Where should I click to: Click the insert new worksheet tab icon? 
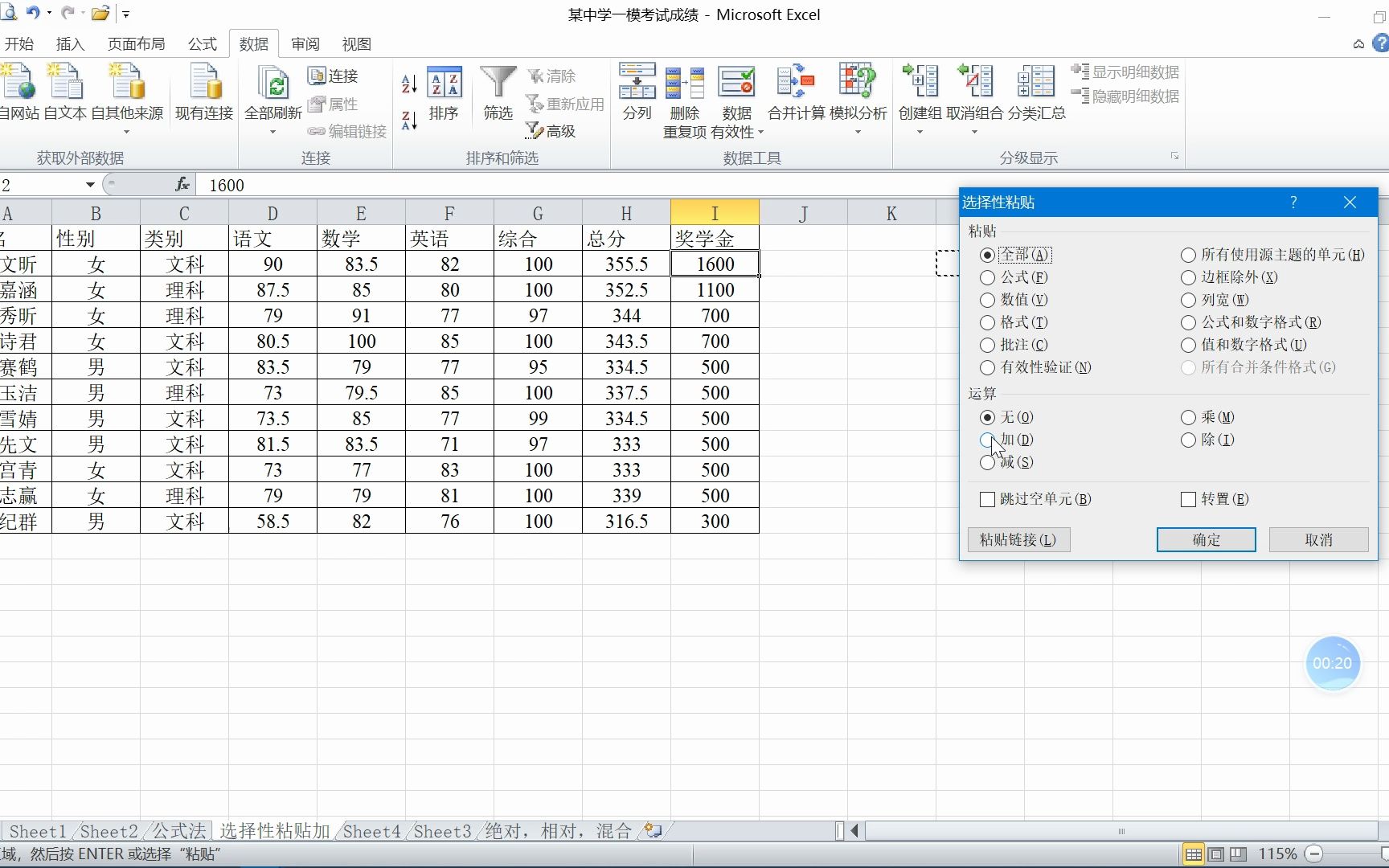654,831
